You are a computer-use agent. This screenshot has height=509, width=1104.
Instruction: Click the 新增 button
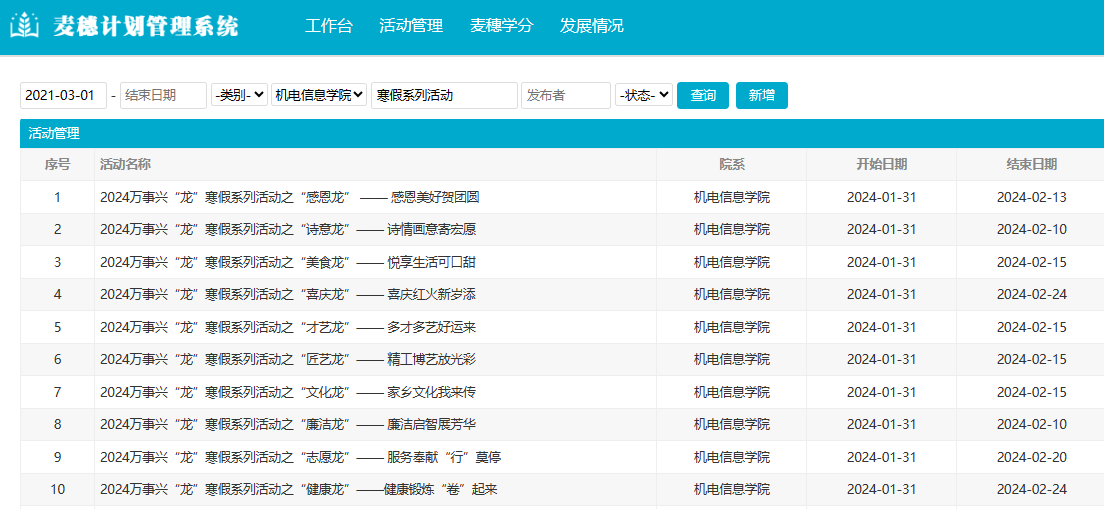click(x=761, y=95)
